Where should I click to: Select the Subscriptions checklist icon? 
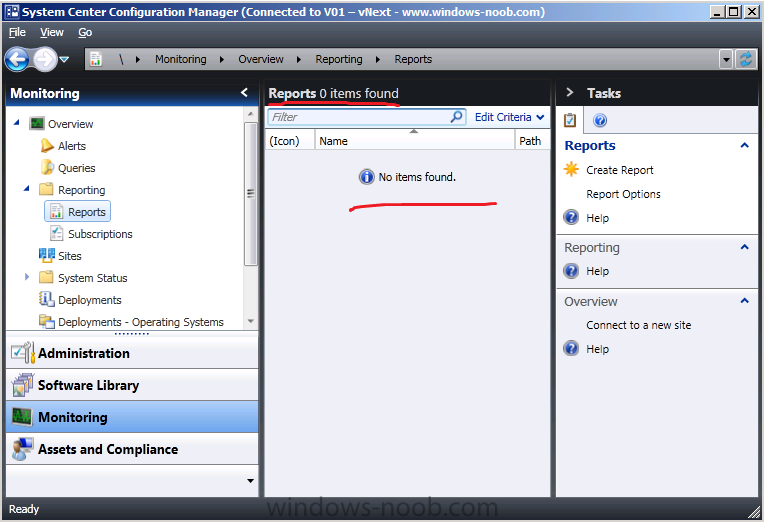[x=57, y=233]
